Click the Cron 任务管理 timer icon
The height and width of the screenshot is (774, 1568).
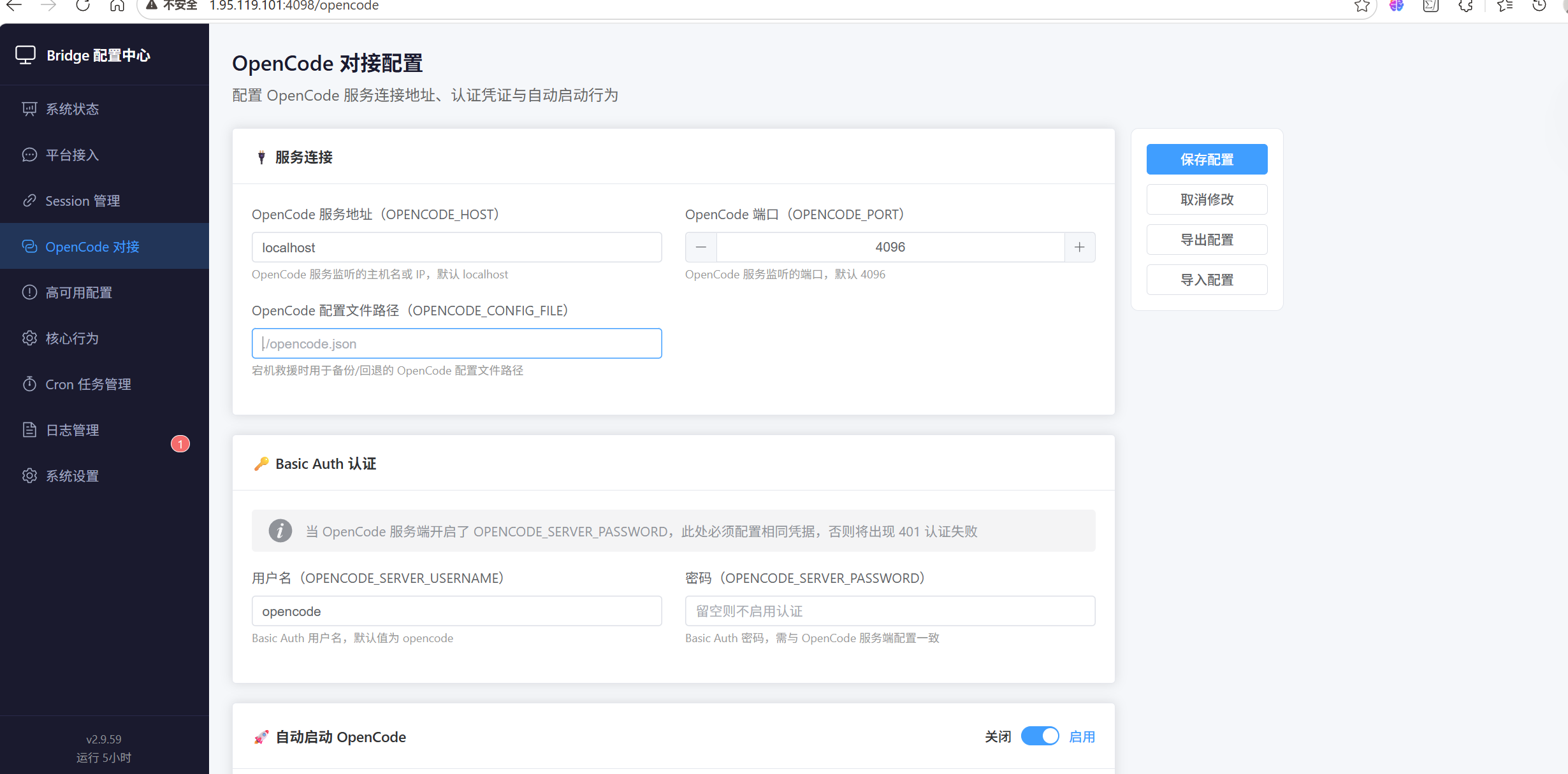tap(29, 384)
